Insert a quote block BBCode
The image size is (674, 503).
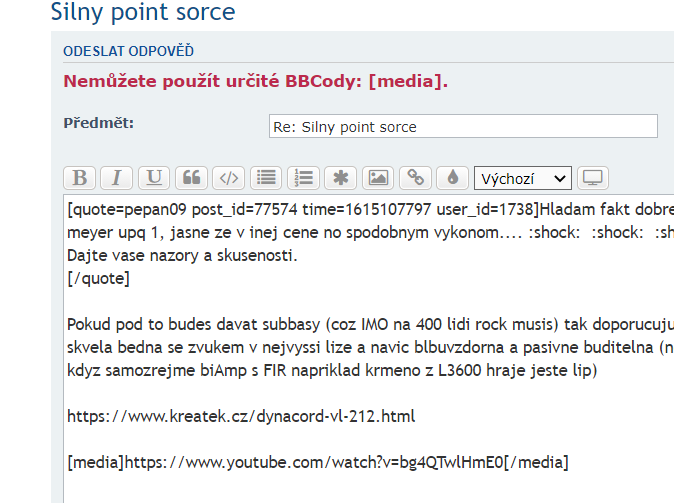[191, 178]
